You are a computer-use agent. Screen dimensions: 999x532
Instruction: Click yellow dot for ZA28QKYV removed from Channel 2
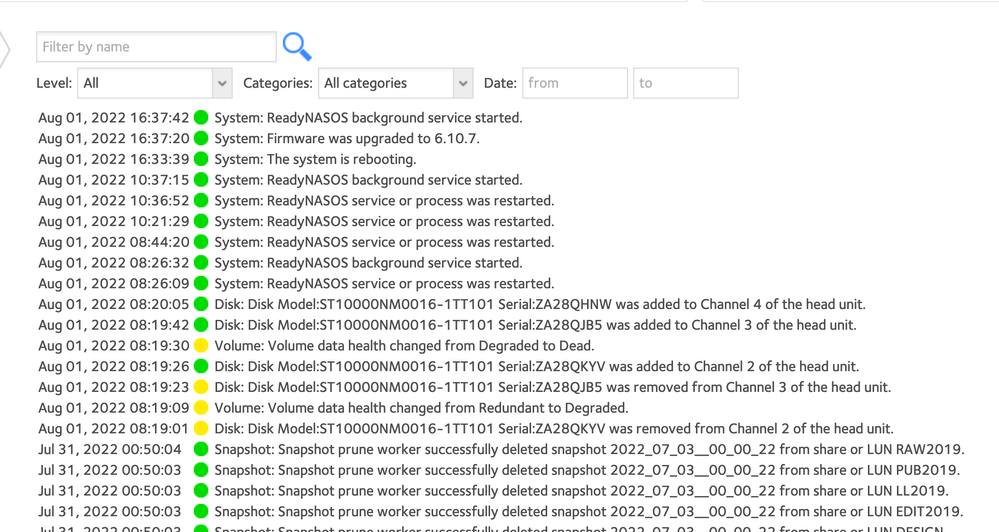201,429
